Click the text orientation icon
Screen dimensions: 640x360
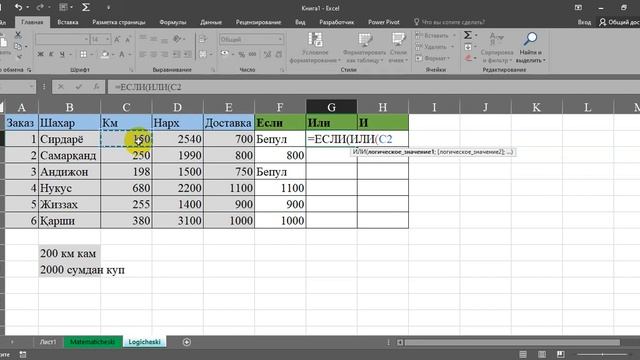coord(177,39)
